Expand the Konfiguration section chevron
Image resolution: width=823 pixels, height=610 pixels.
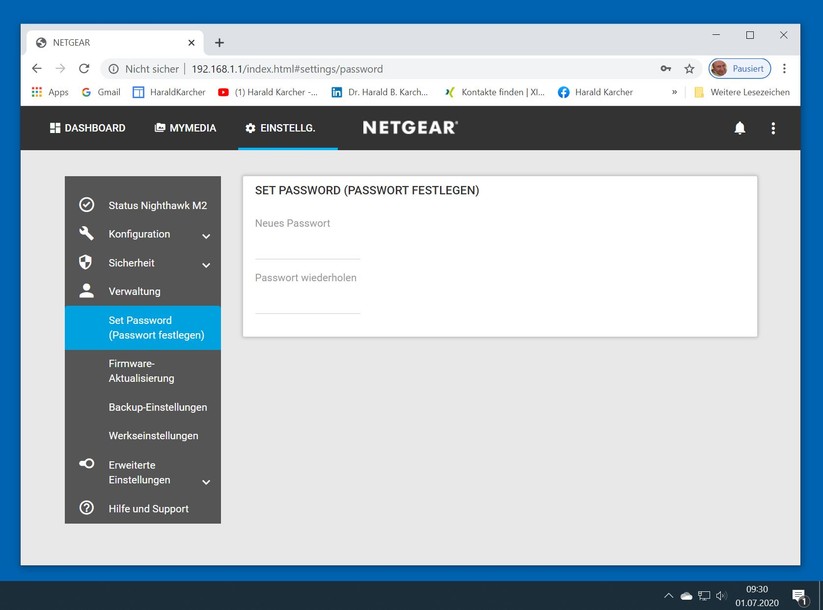point(206,237)
